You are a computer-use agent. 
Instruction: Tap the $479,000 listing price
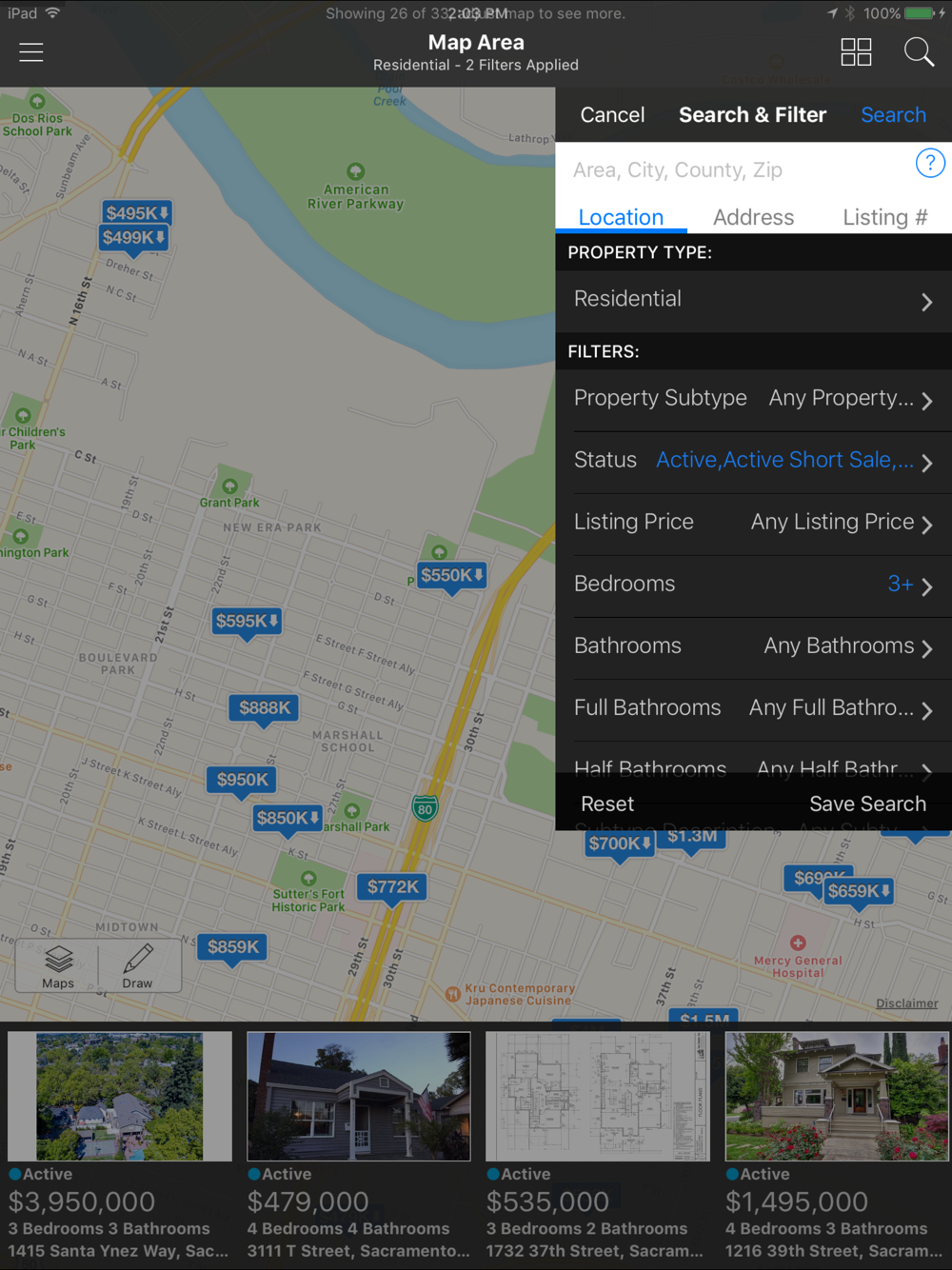pos(308,1202)
